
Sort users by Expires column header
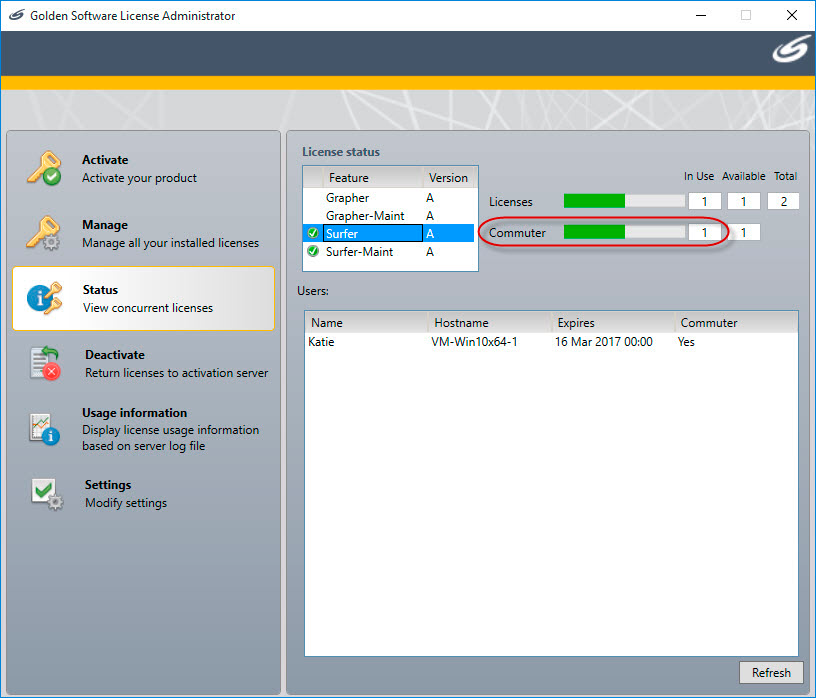click(x=613, y=323)
